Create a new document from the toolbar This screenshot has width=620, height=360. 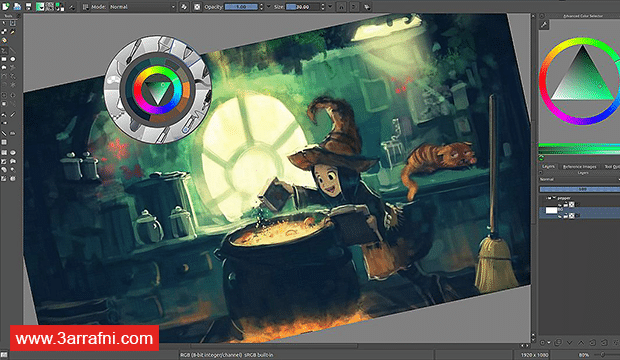6,6
